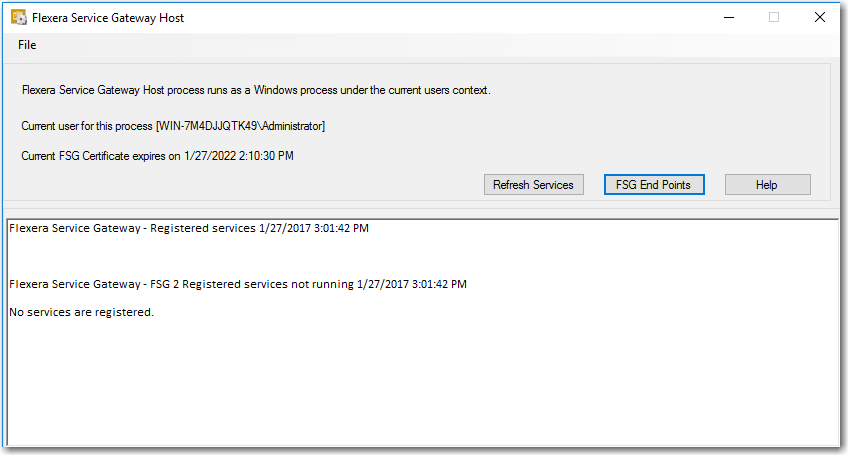The height and width of the screenshot is (455, 848).
Task: Click the 'No services are registered.' text
Action: (82, 312)
